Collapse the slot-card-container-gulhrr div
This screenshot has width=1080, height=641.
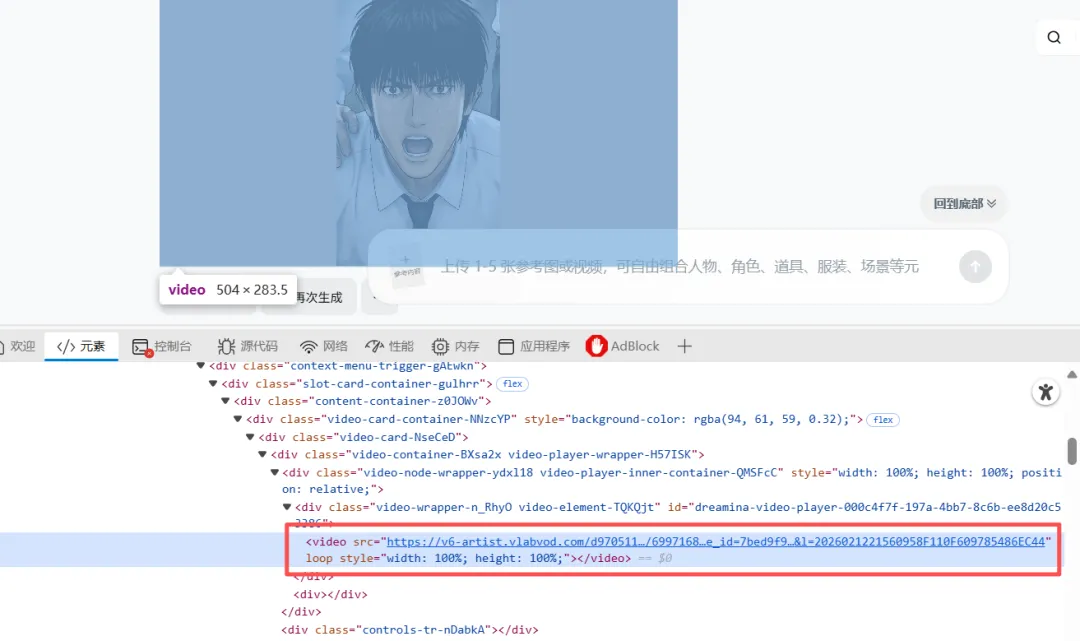coord(213,383)
